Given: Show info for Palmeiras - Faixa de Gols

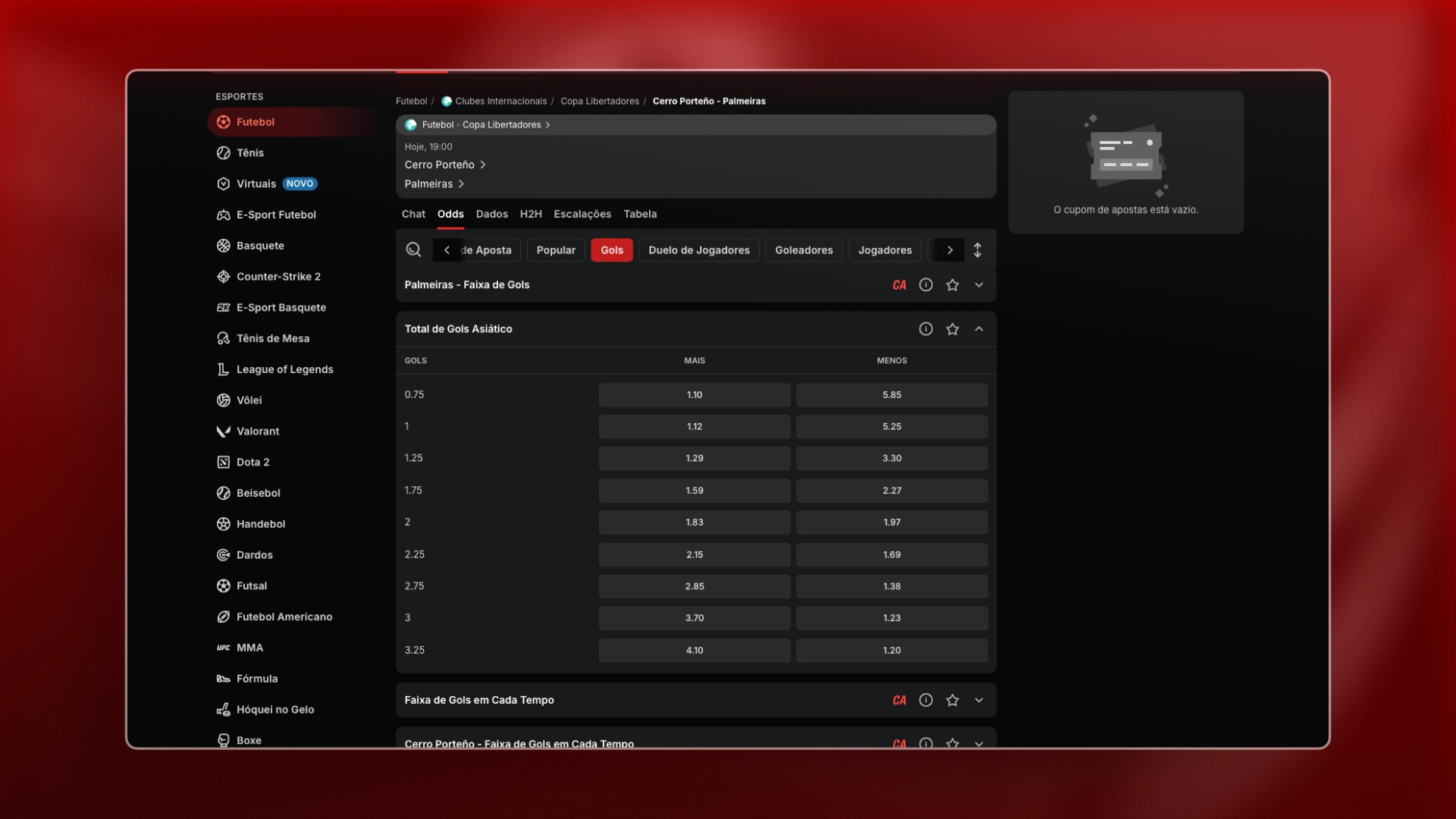Looking at the screenshot, I should pos(926,285).
